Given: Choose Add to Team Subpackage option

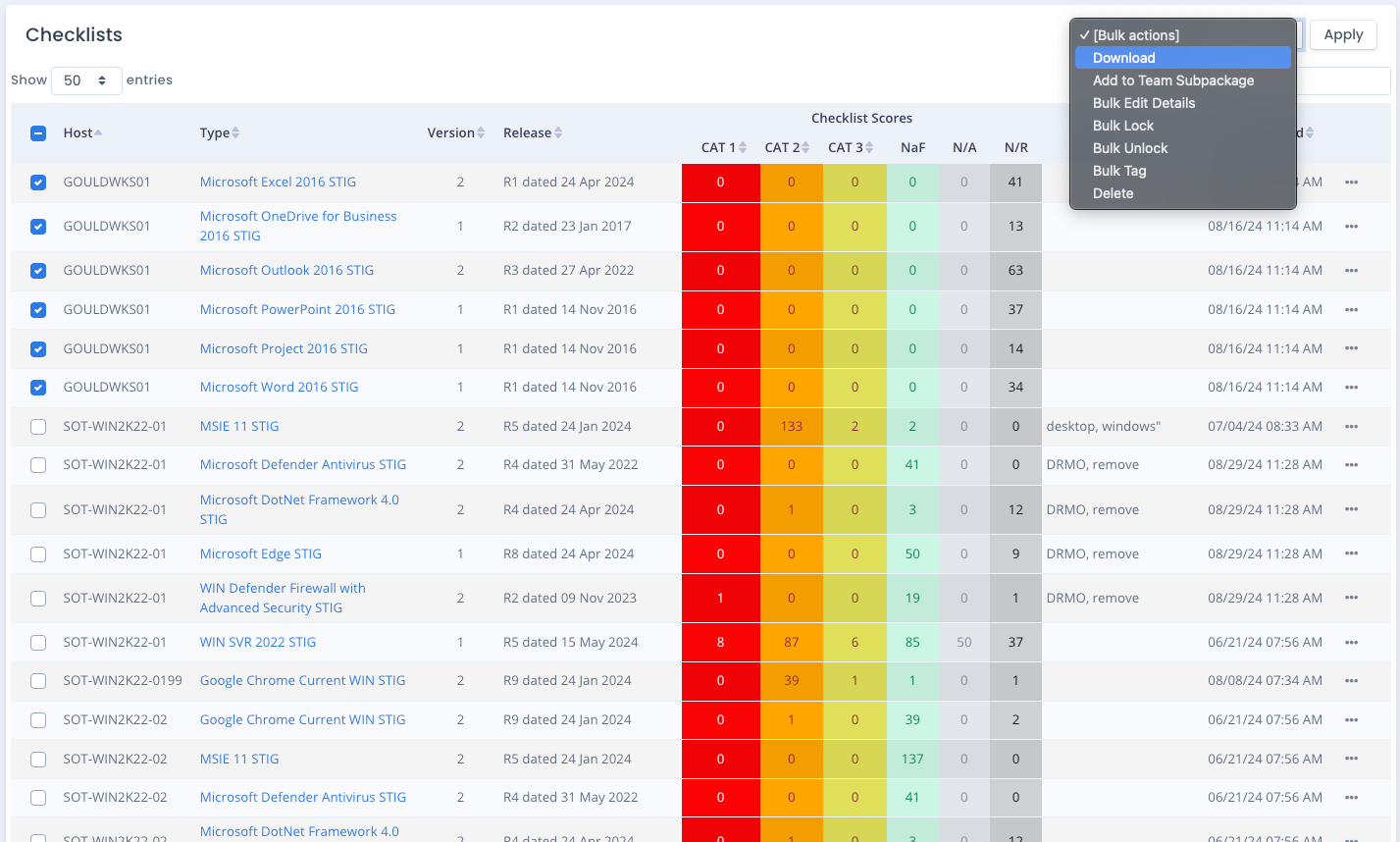Looking at the screenshot, I should pyautogui.click(x=1183, y=80).
